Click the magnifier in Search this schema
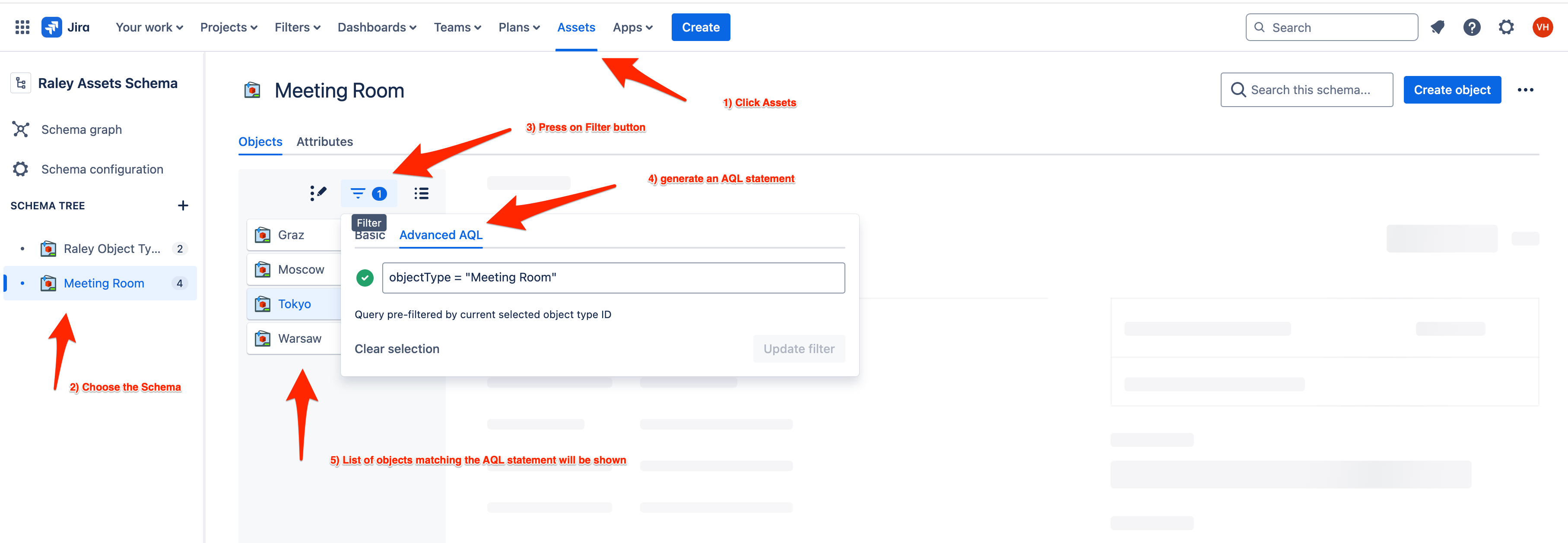 [1238, 90]
